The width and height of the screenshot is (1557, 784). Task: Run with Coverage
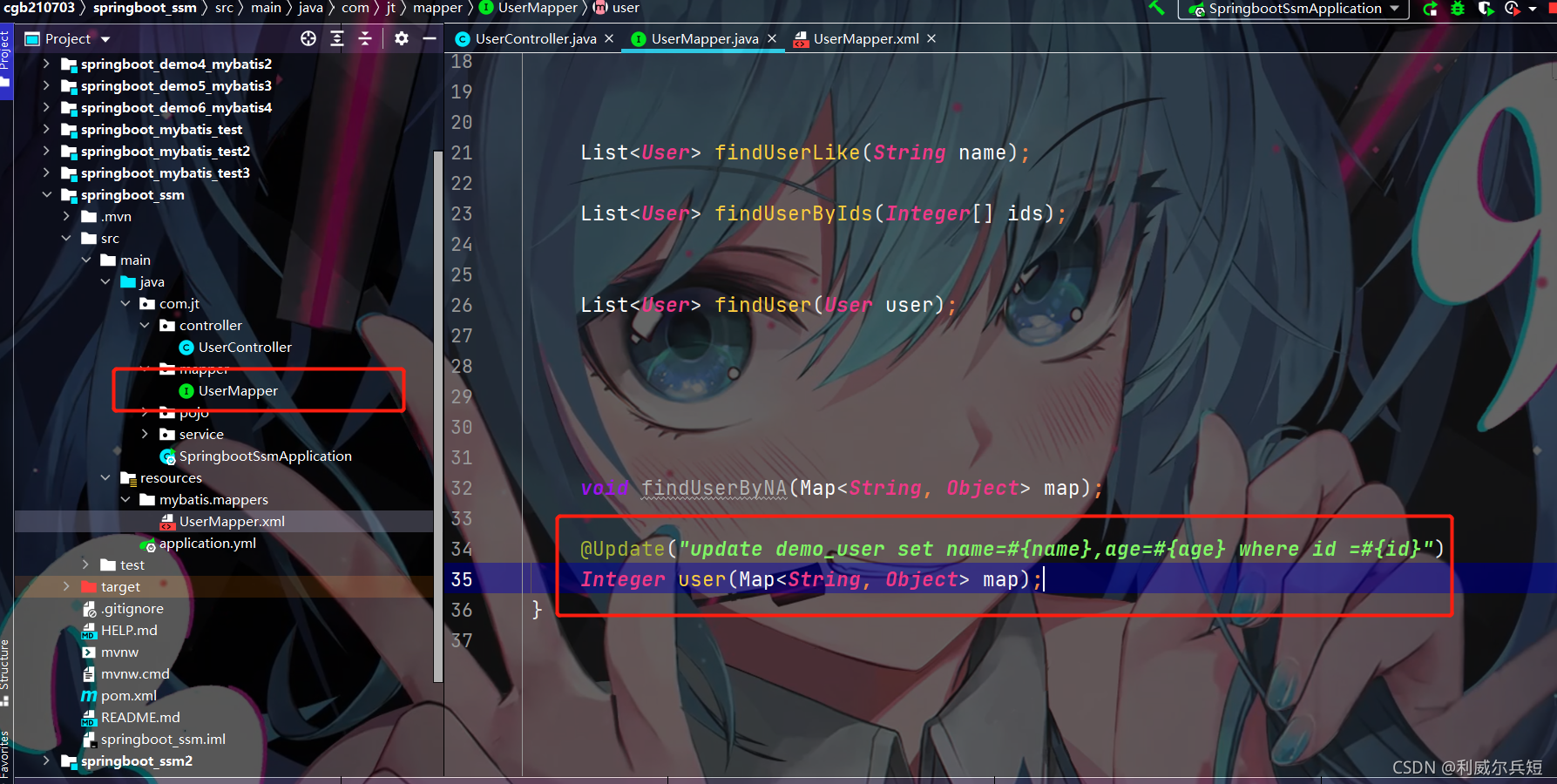(x=1488, y=9)
